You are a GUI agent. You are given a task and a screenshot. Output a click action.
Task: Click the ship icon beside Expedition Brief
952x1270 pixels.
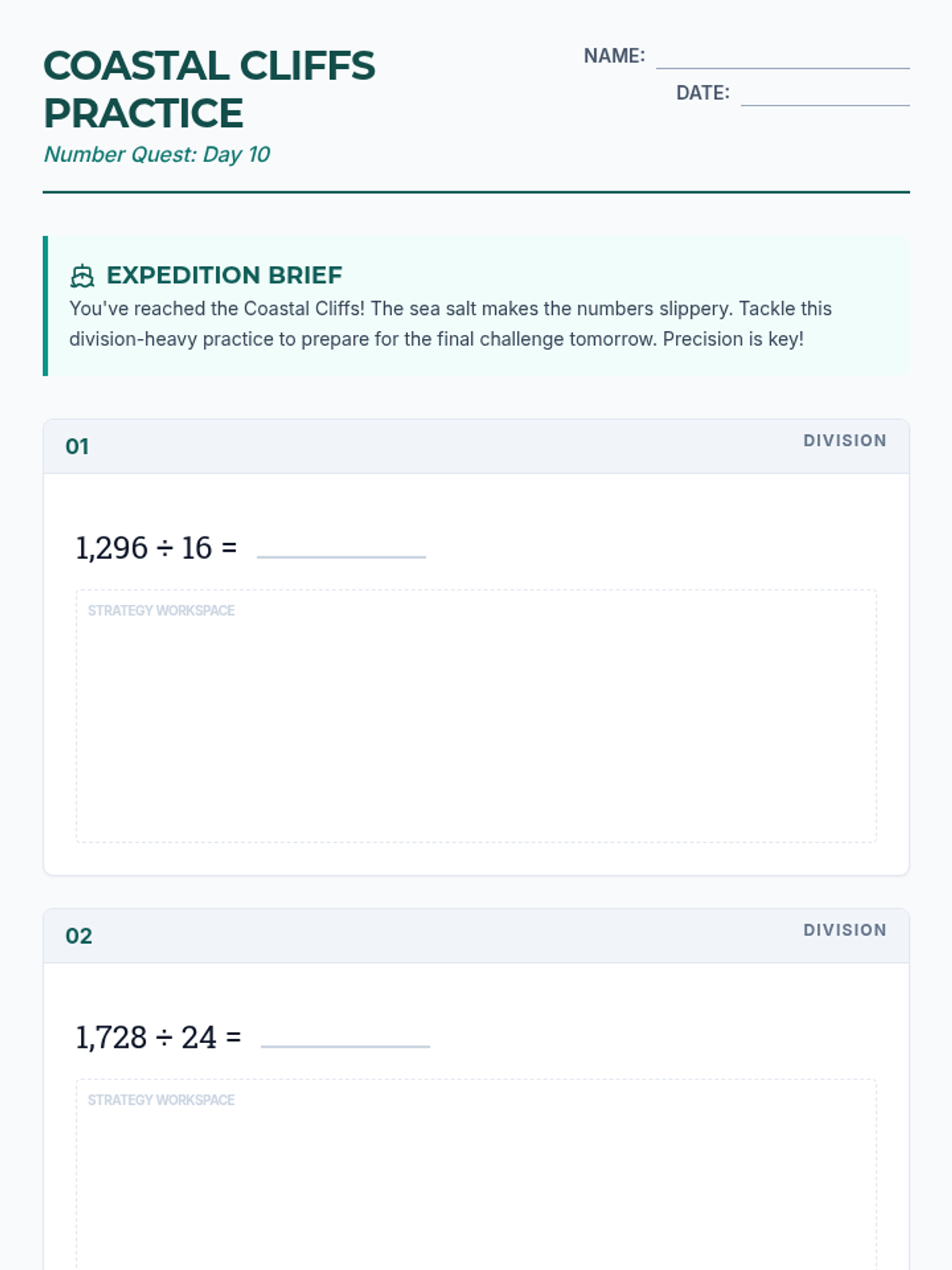[x=82, y=276]
